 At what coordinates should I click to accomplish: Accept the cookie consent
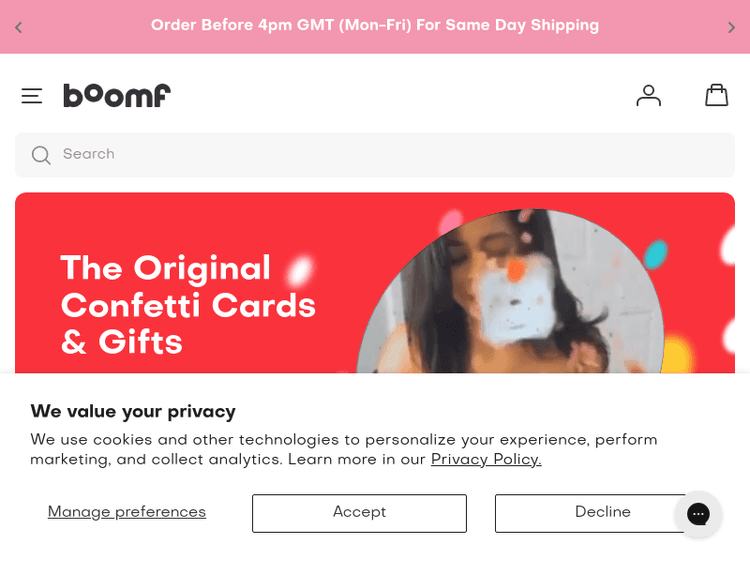click(359, 513)
